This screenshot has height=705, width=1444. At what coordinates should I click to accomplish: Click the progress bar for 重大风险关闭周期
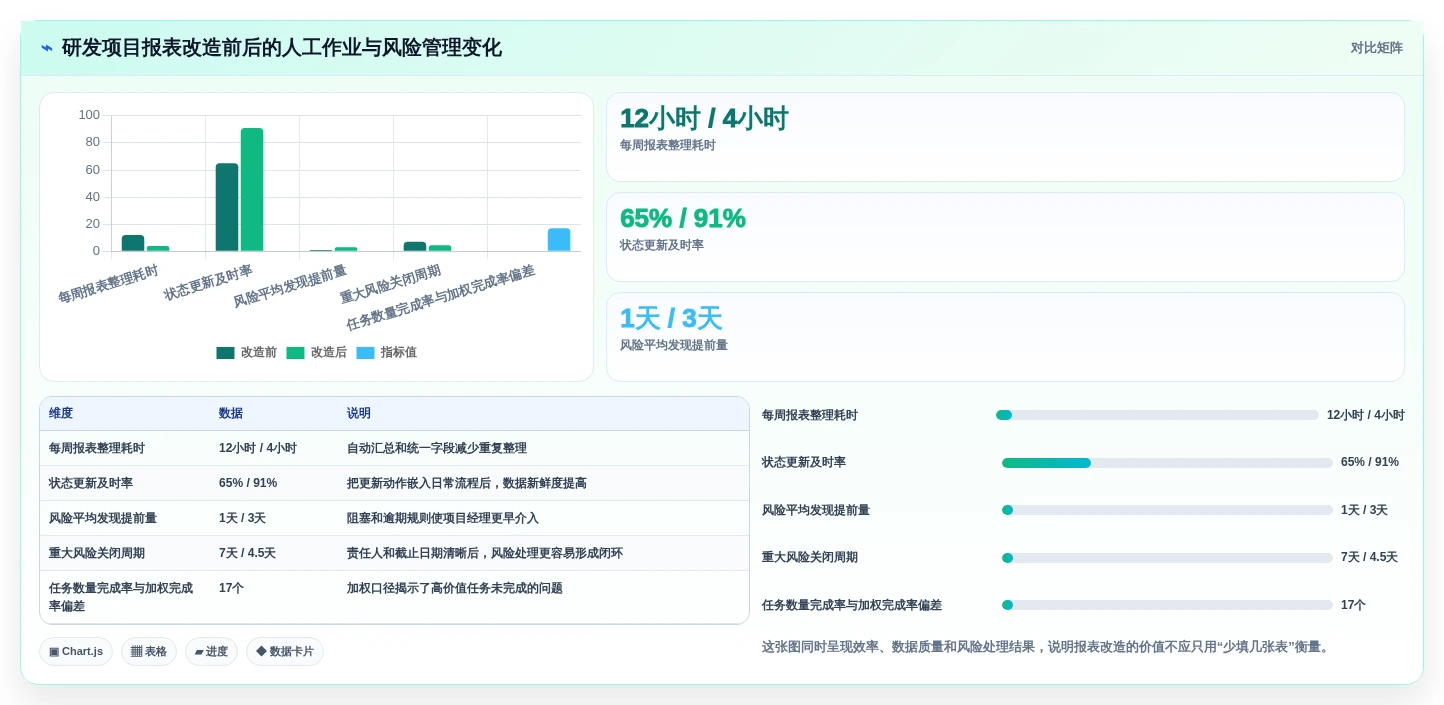coord(1167,558)
